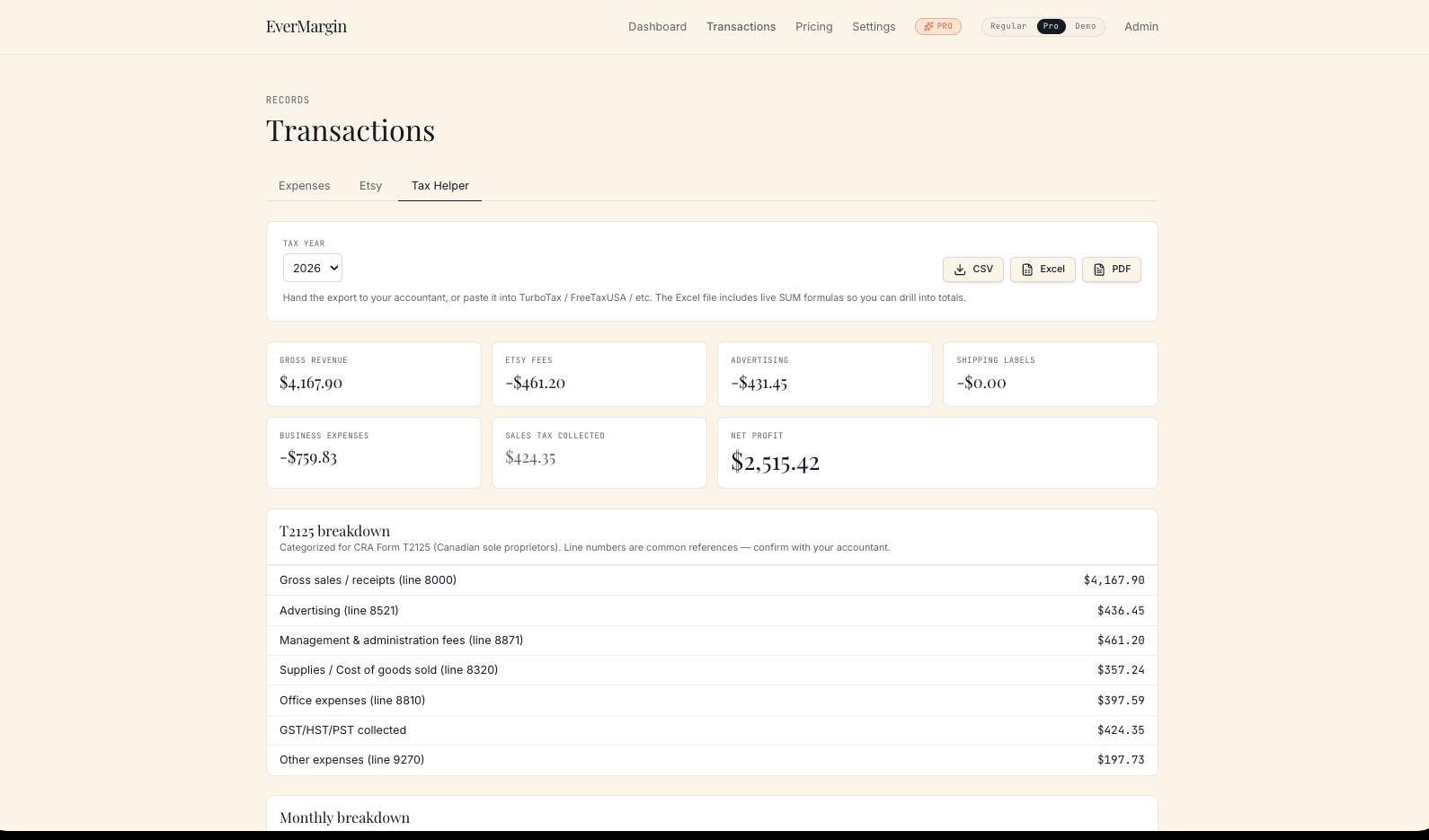The width and height of the screenshot is (1429, 840).
Task: Click the $357.24 supplies amount
Action: pyautogui.click(x=1121, y=670)
